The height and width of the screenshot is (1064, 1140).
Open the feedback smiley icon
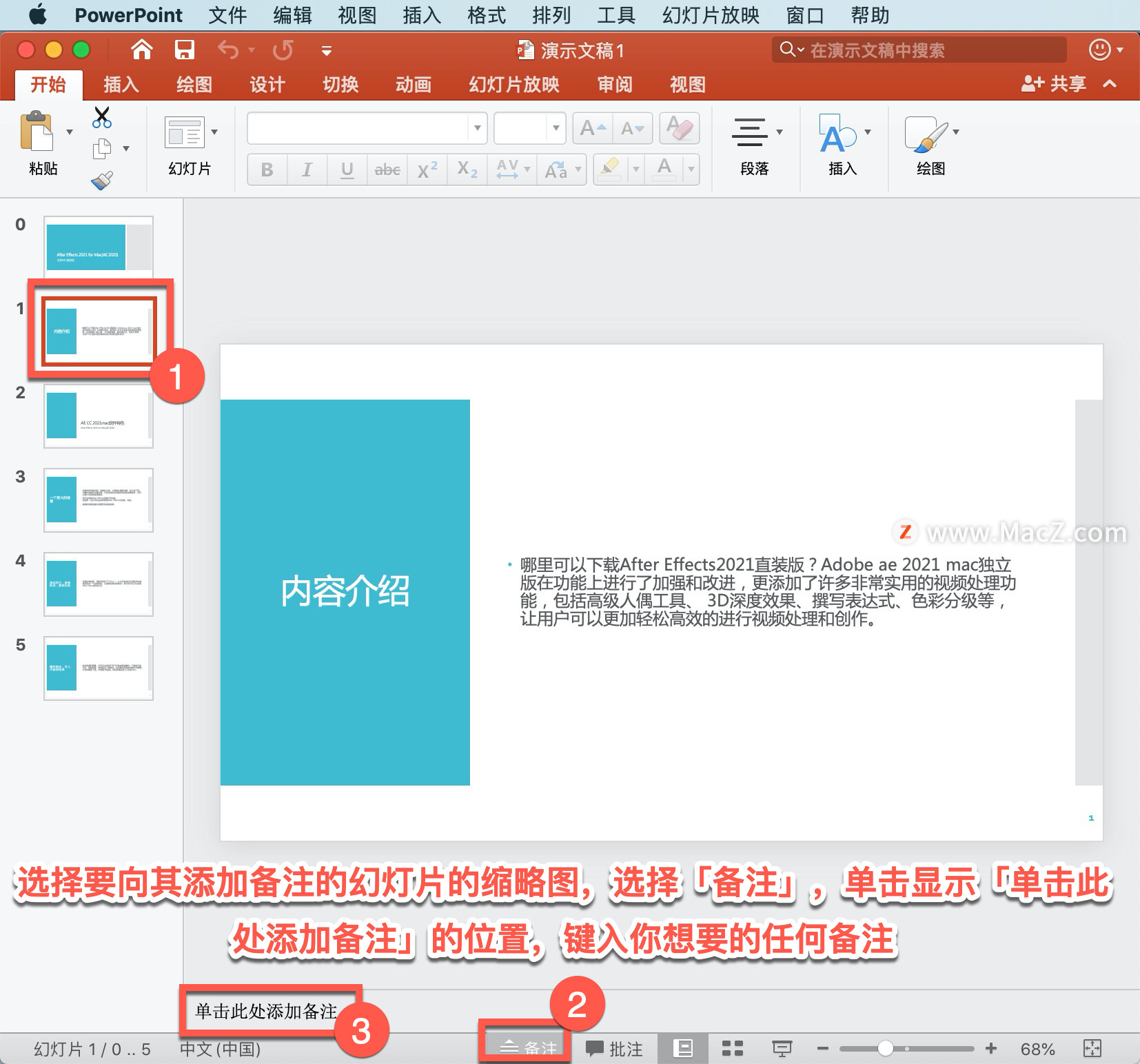coord(1100,50)
